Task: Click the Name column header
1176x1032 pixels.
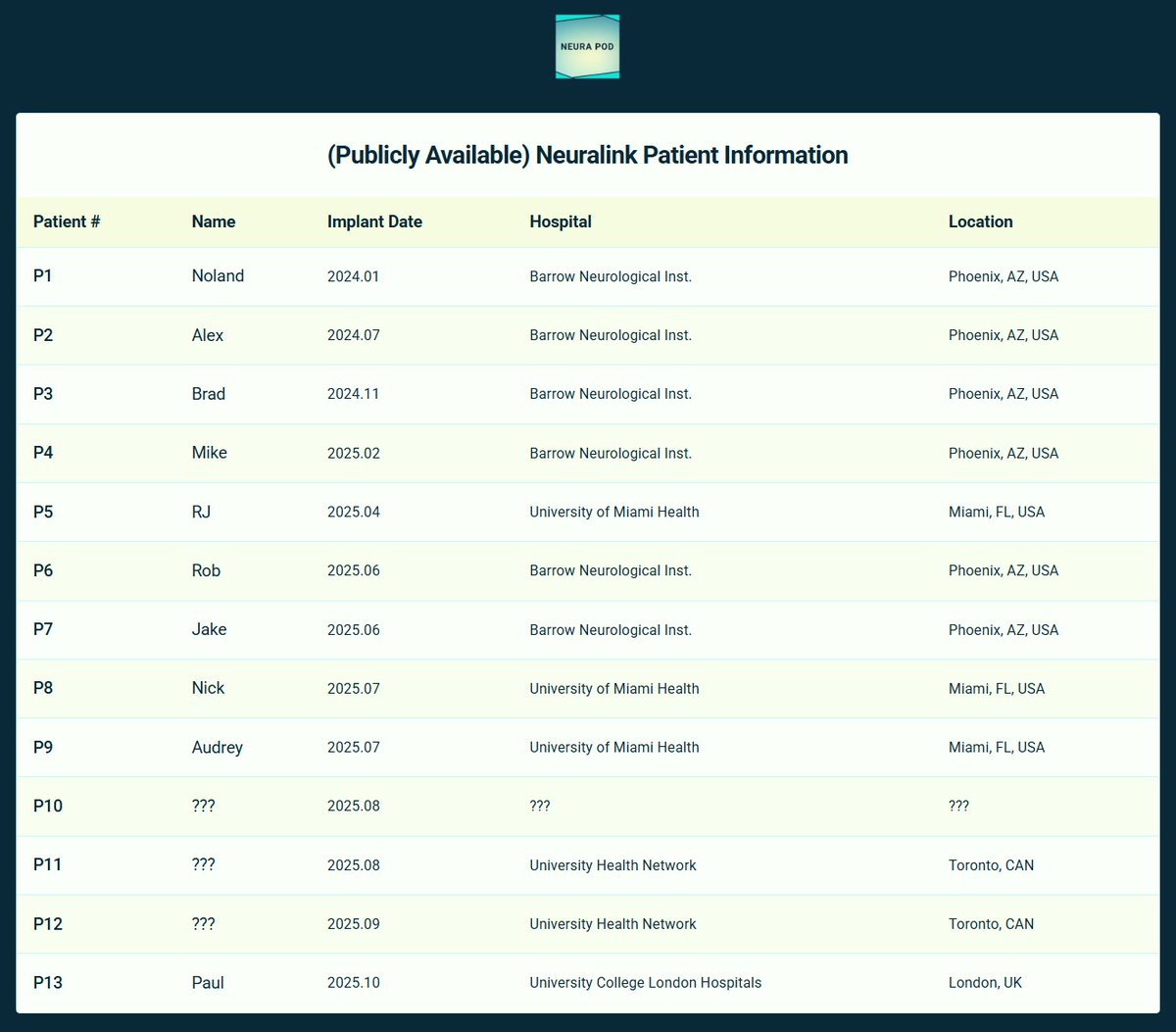Action: (214, 221)
